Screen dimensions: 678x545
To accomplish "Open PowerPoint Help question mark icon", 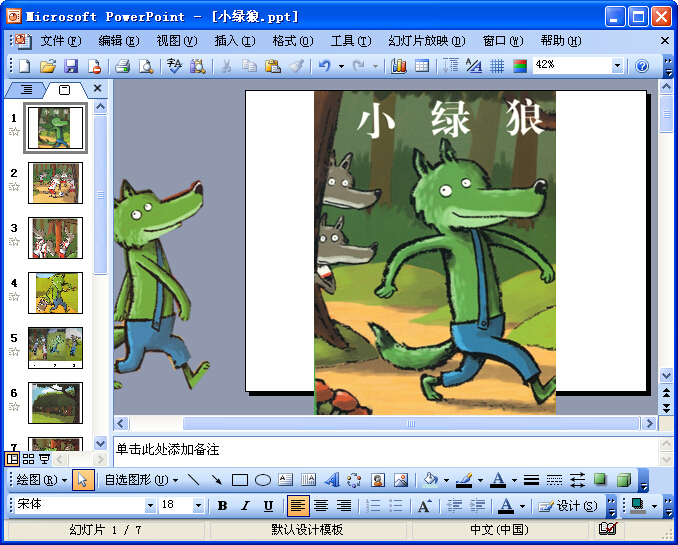I will tap(642, 66).
